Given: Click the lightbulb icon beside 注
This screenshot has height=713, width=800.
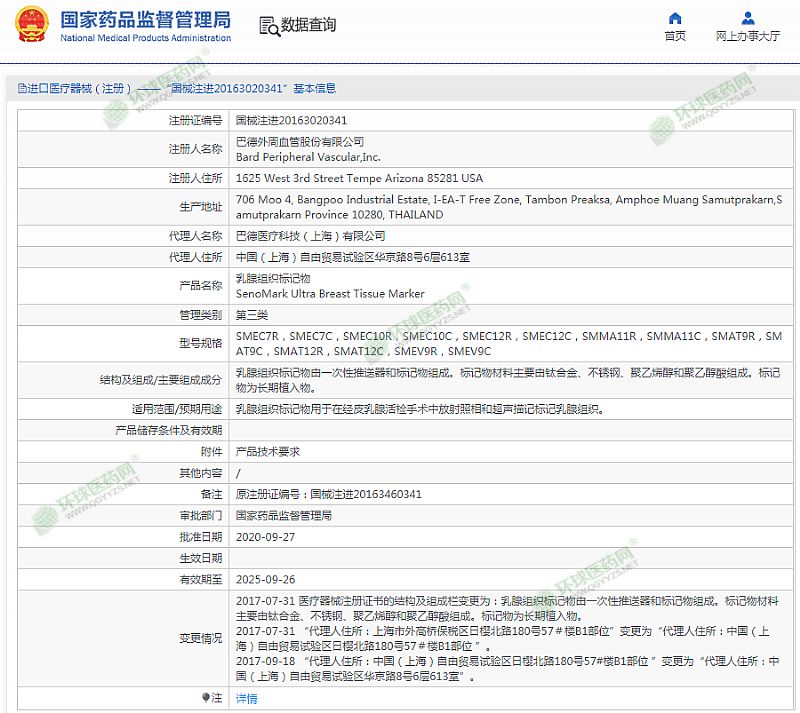Looking at the screenshot, I should click(207, 698).
